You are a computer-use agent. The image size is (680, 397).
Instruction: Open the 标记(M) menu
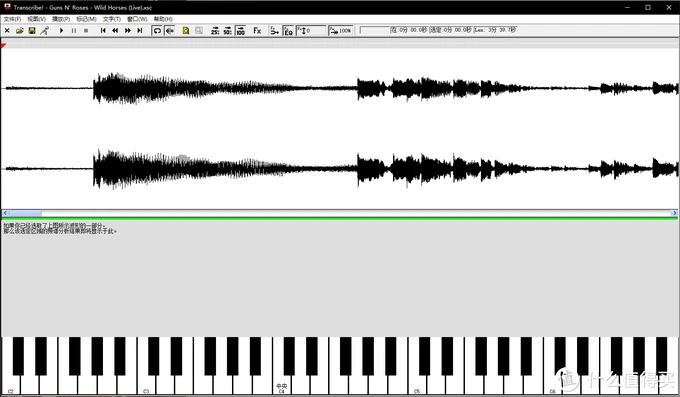click(86, 19)
